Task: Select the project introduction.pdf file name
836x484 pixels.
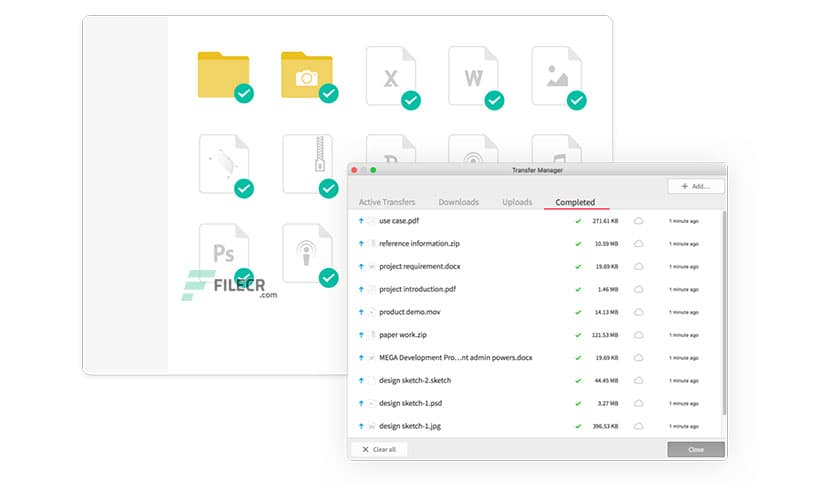Action: tap(417, 289)
